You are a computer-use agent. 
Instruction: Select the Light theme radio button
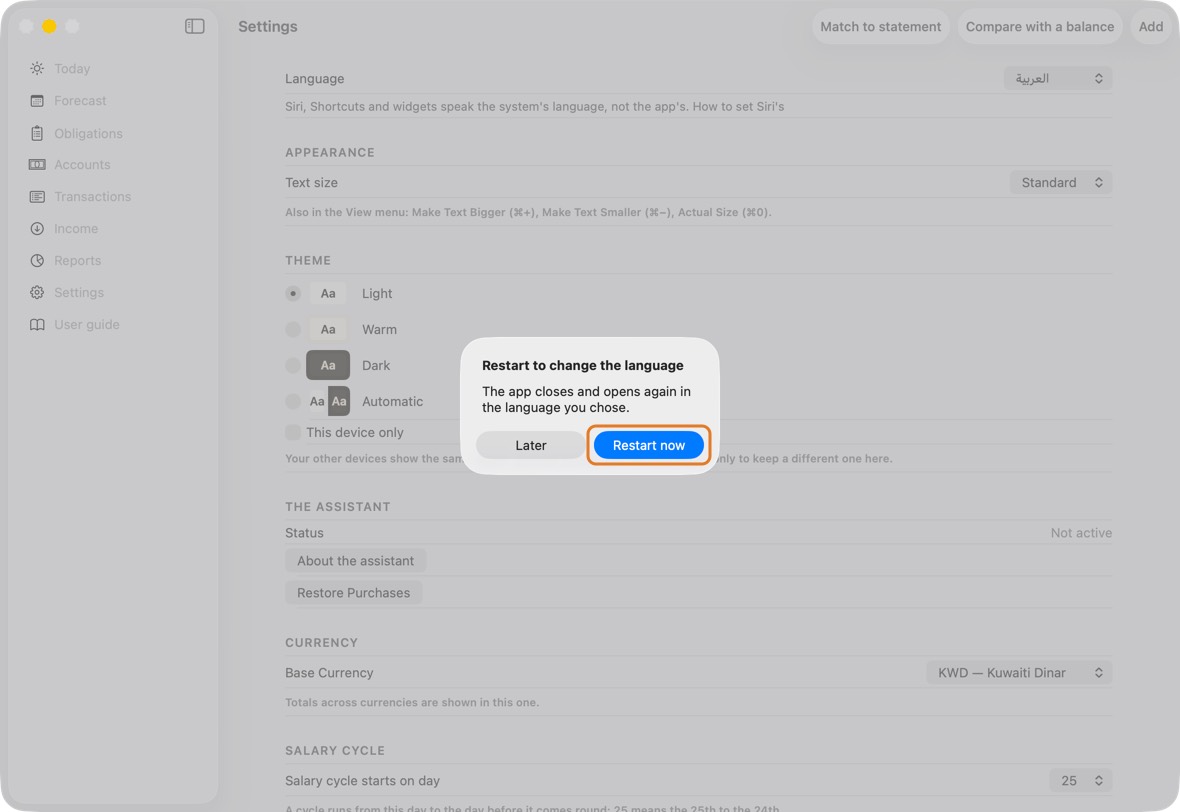293,293
